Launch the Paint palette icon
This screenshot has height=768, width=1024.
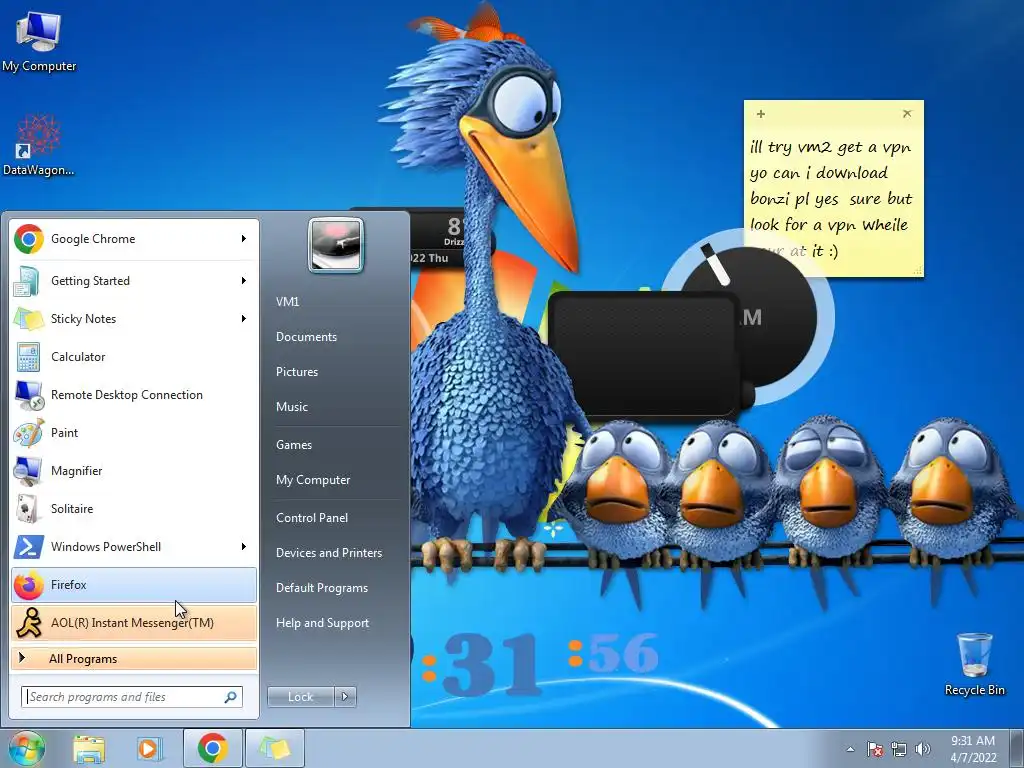pos(29,432)
